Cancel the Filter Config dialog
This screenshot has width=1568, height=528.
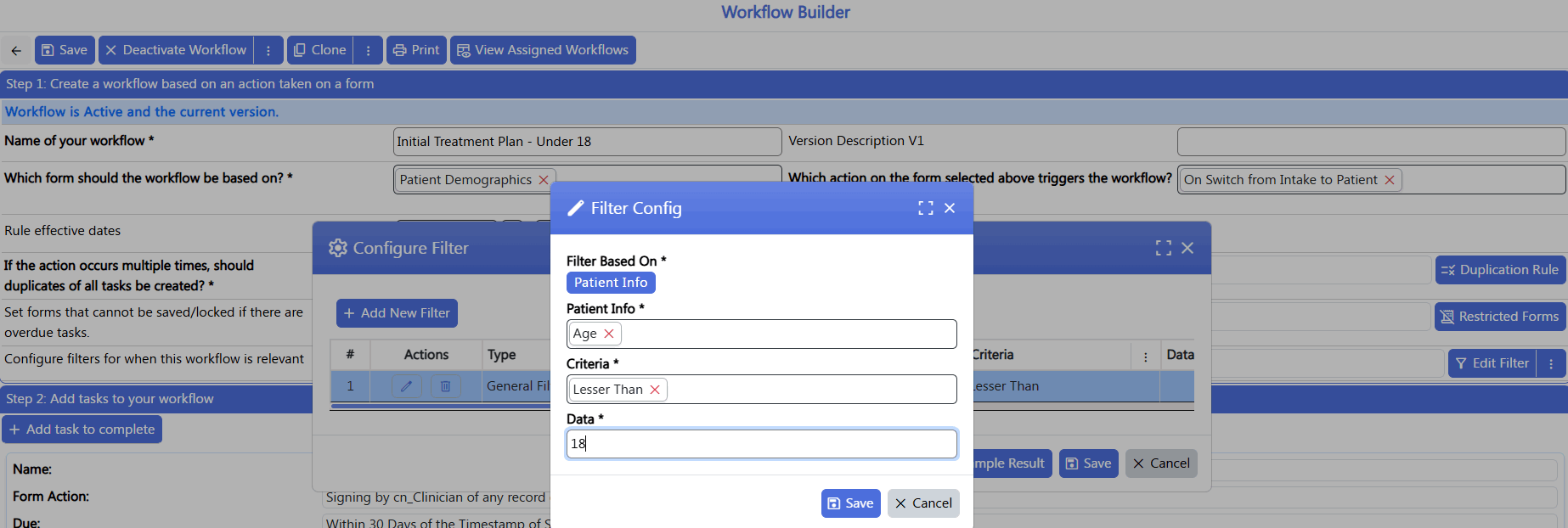coord(923,503)
